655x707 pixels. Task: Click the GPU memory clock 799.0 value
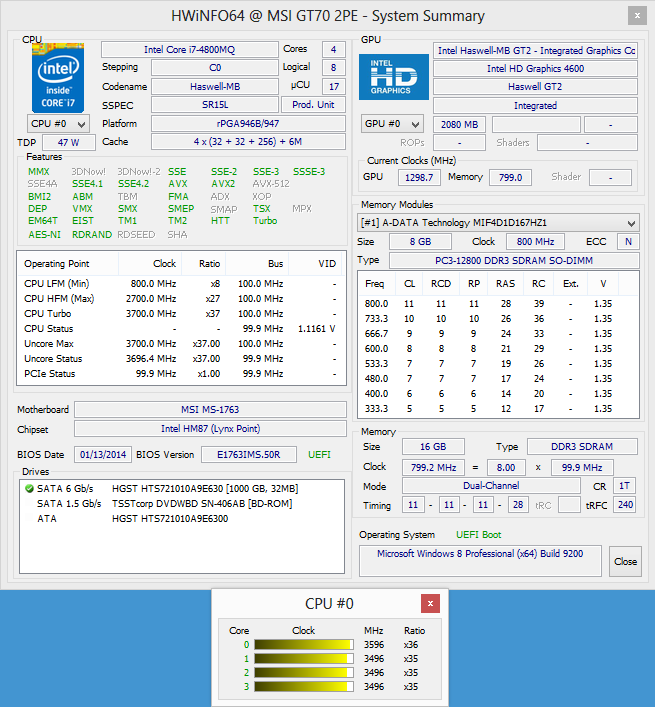(x=510, y=177)
